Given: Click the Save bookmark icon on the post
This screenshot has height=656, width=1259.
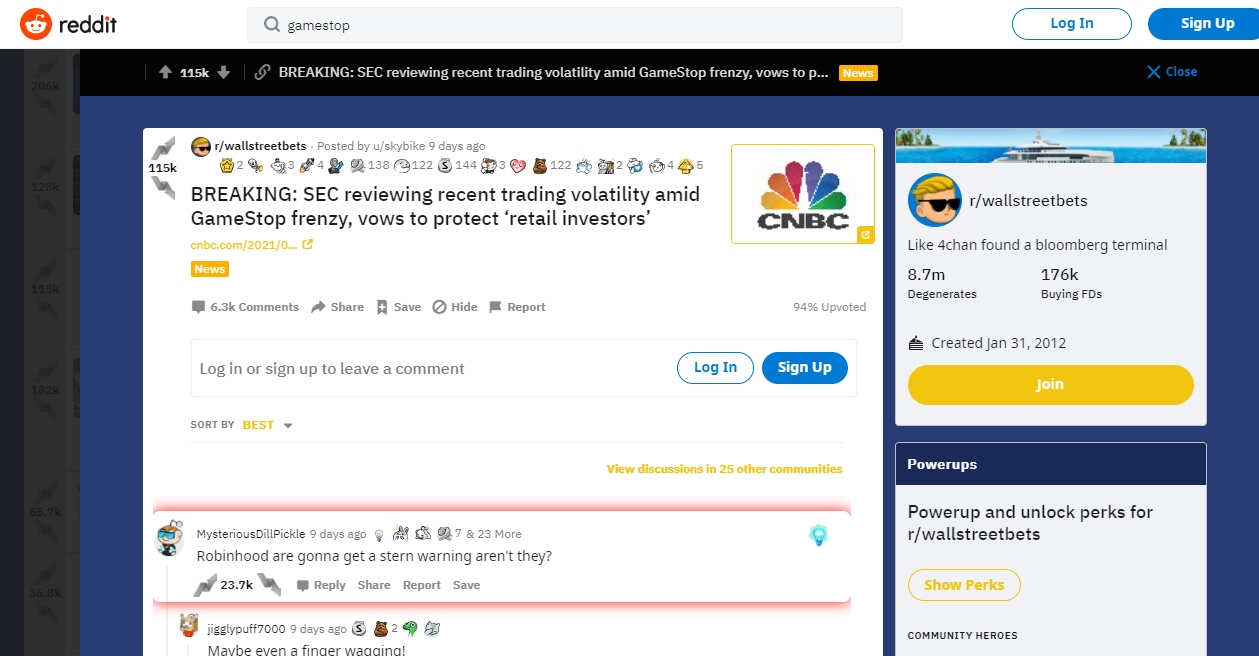Looking at the screenshot, I should [x=382, y=307].
